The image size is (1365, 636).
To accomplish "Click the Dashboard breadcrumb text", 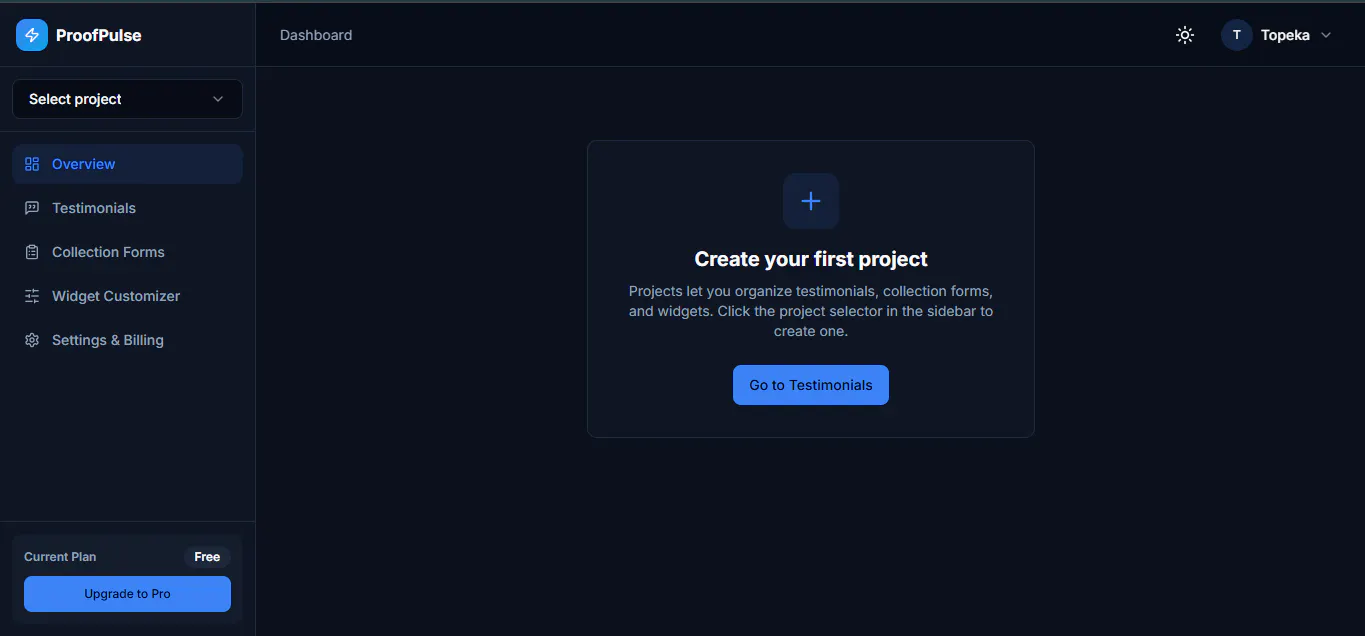I will coord(316,35).
